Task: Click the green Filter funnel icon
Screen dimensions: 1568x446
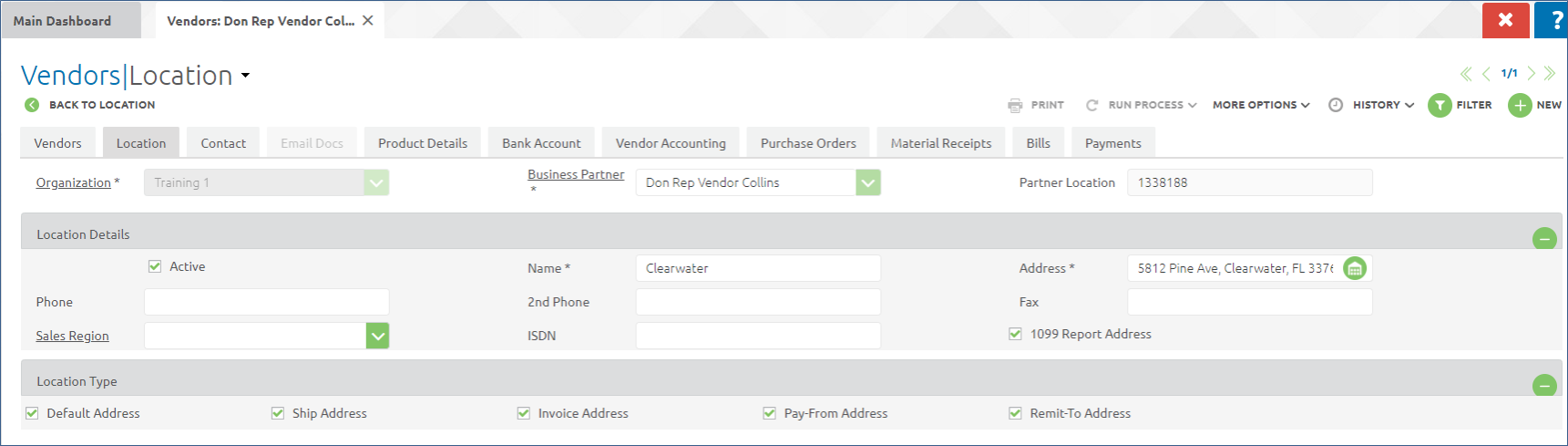Action: [x=1440, y=105]
